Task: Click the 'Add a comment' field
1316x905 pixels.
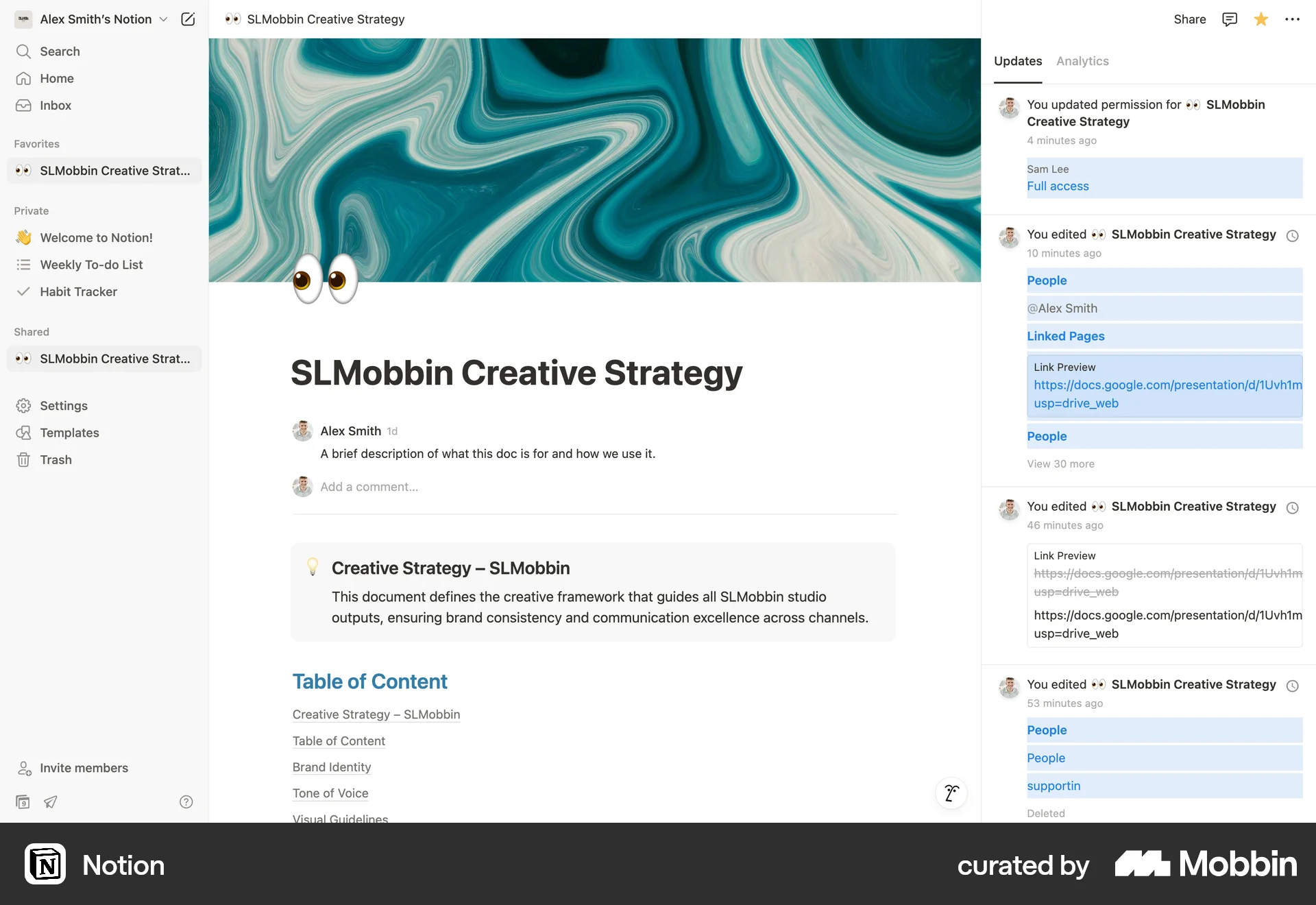Action: tap(369, 487)
